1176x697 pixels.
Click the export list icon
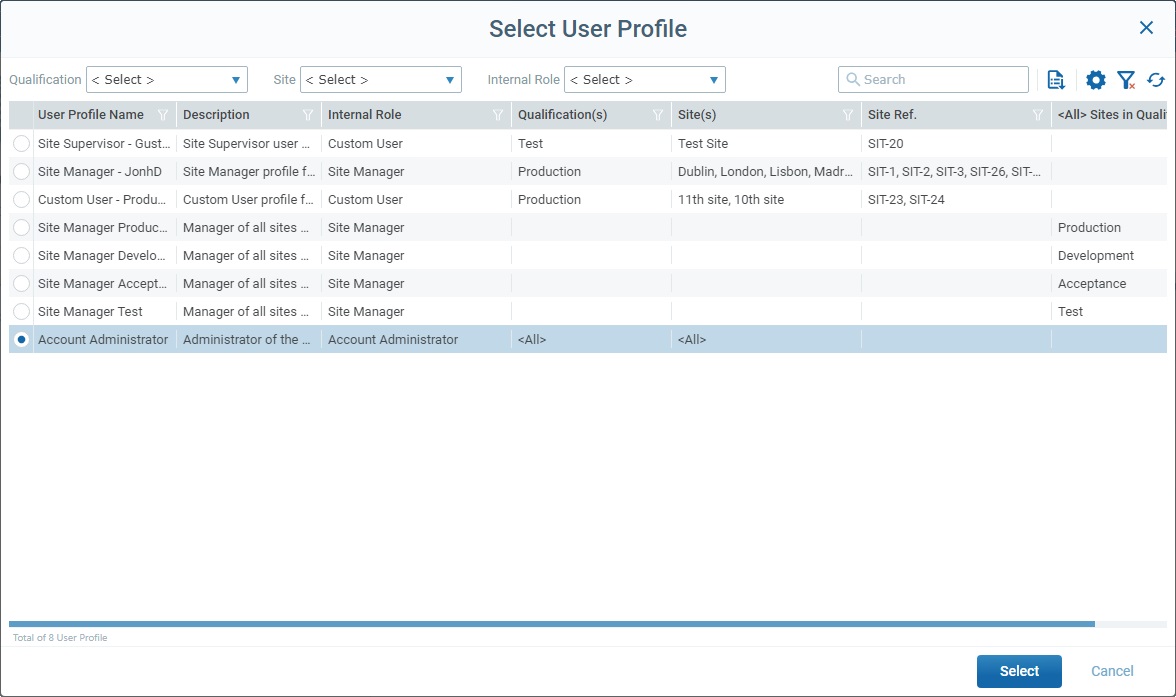point(1056,79)
